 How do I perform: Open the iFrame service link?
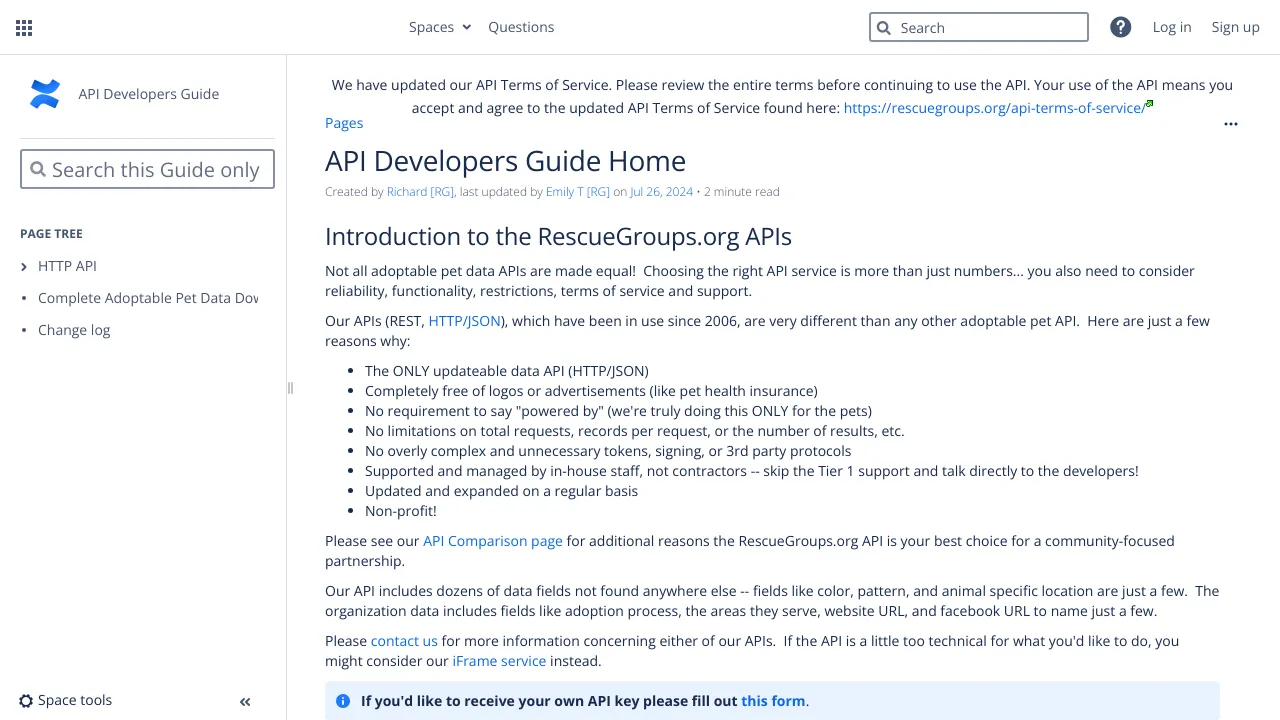click(x=499, y=661)
